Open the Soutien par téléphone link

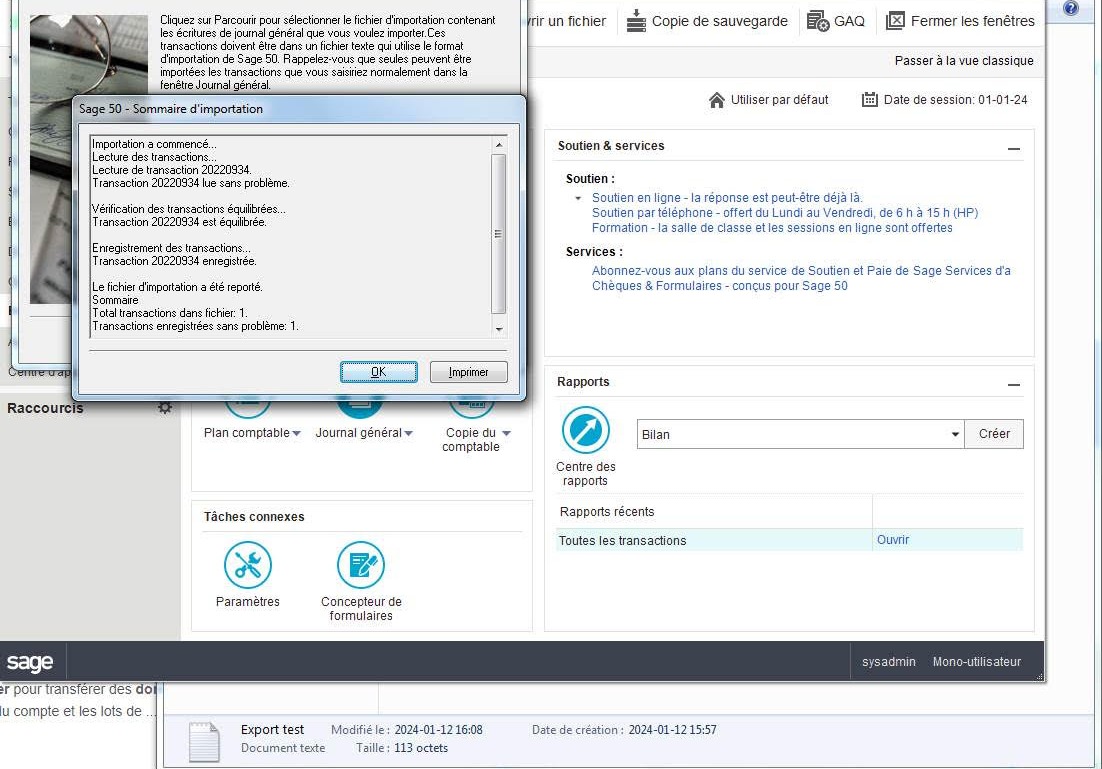tap(785, 212)
